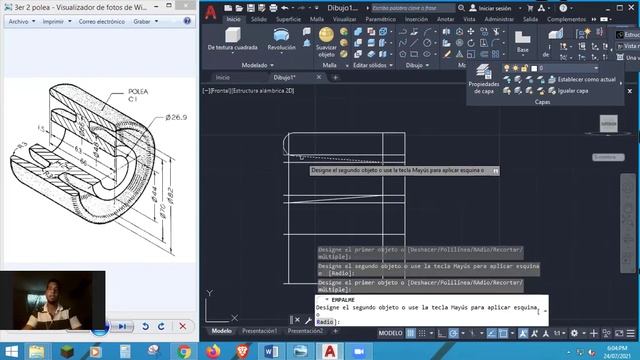This screenshot has width=640, height=360.
Task: Click the Suavizar objeto sphere icon
Action: [326, 35]
